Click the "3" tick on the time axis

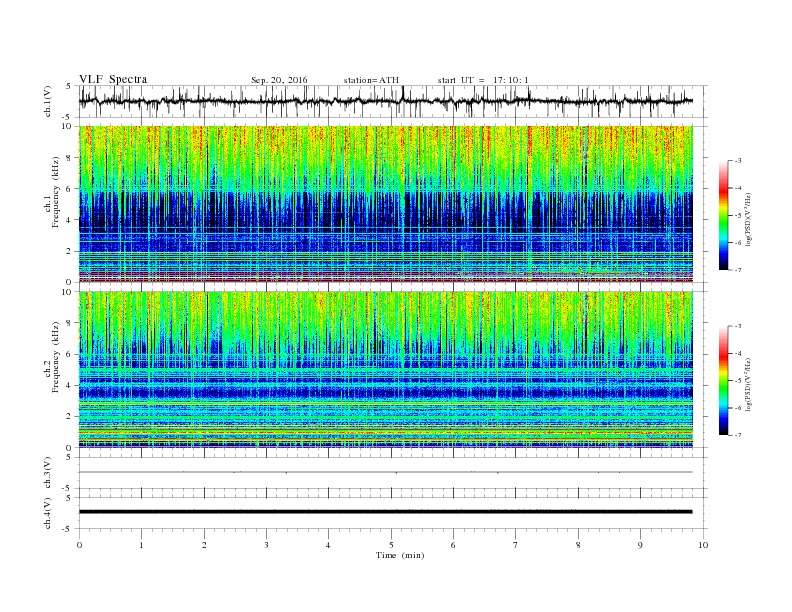pyautogui.click(x=267, y=545)
